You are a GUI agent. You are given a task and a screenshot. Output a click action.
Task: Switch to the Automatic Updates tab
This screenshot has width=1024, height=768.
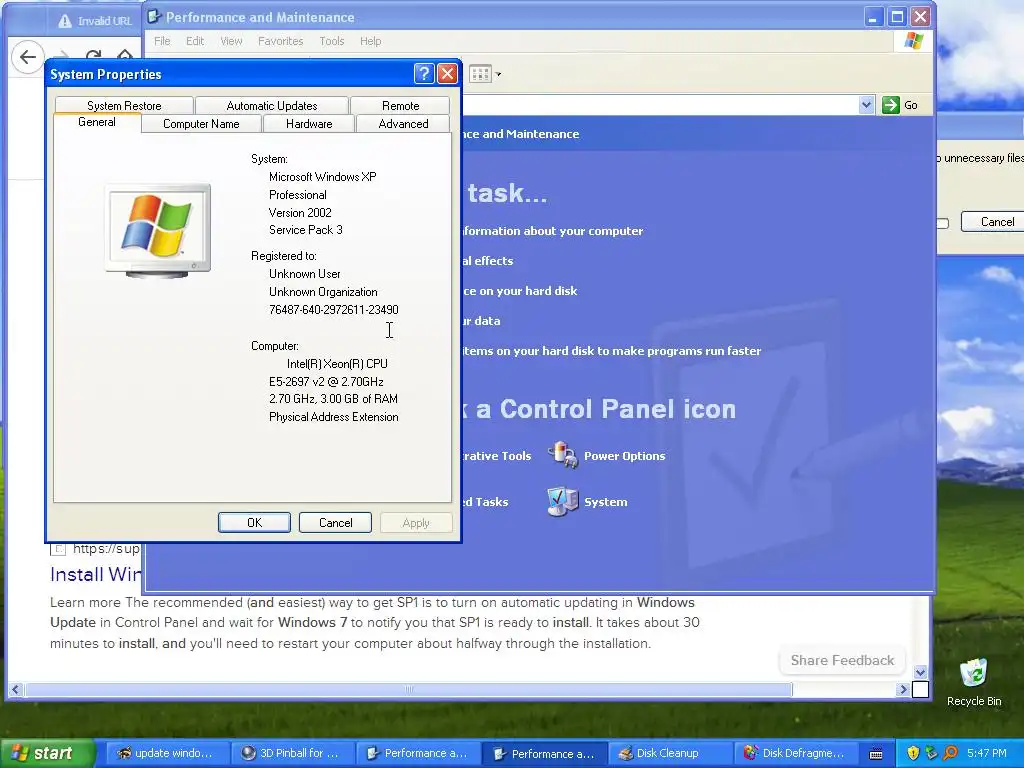tap(272, 105)
